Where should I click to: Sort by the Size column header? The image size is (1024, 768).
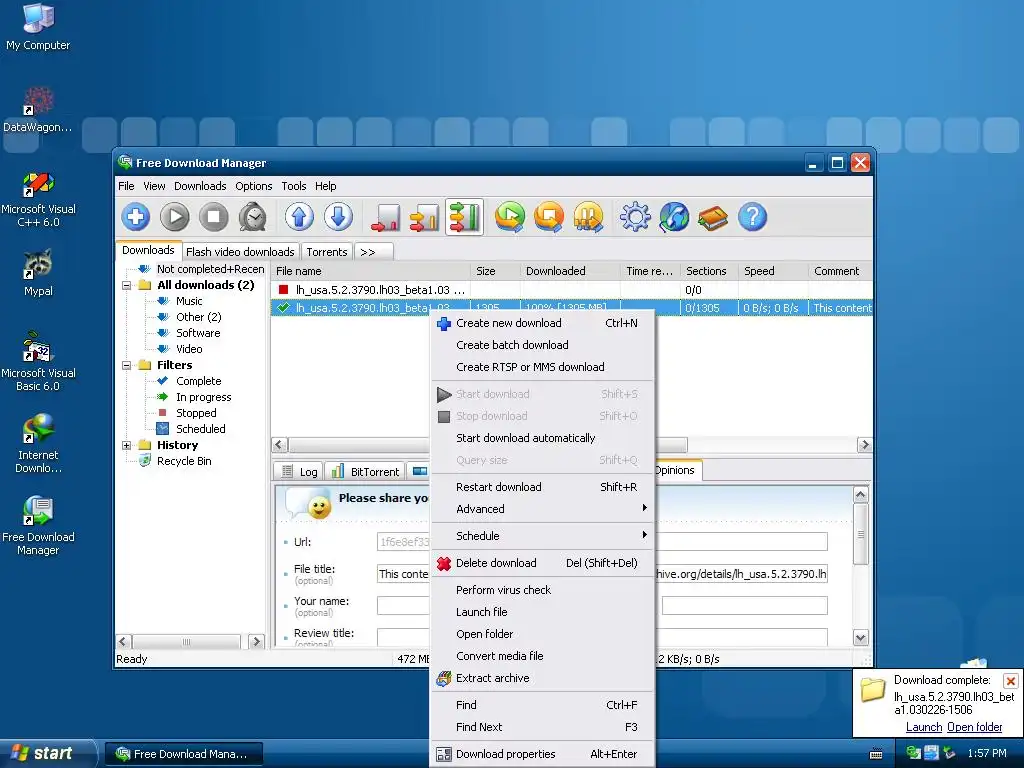(x=495, y=271)
